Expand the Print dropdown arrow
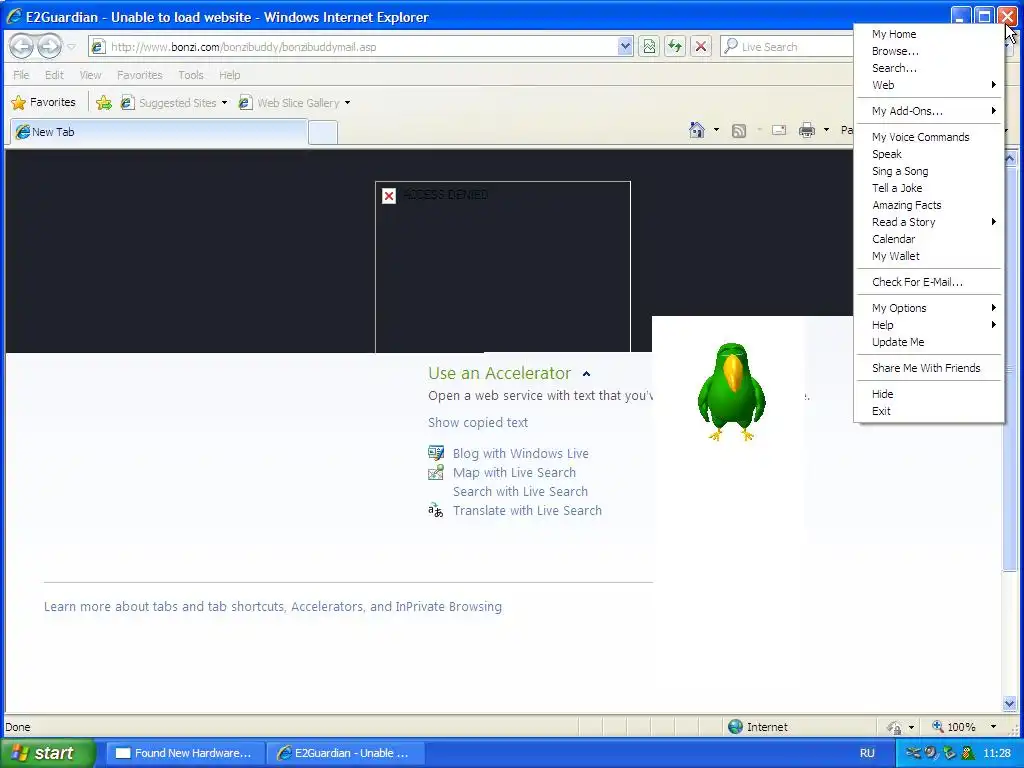Viewport: 1024px width, 768px height. pyautogui.click(x=826, y=130)
